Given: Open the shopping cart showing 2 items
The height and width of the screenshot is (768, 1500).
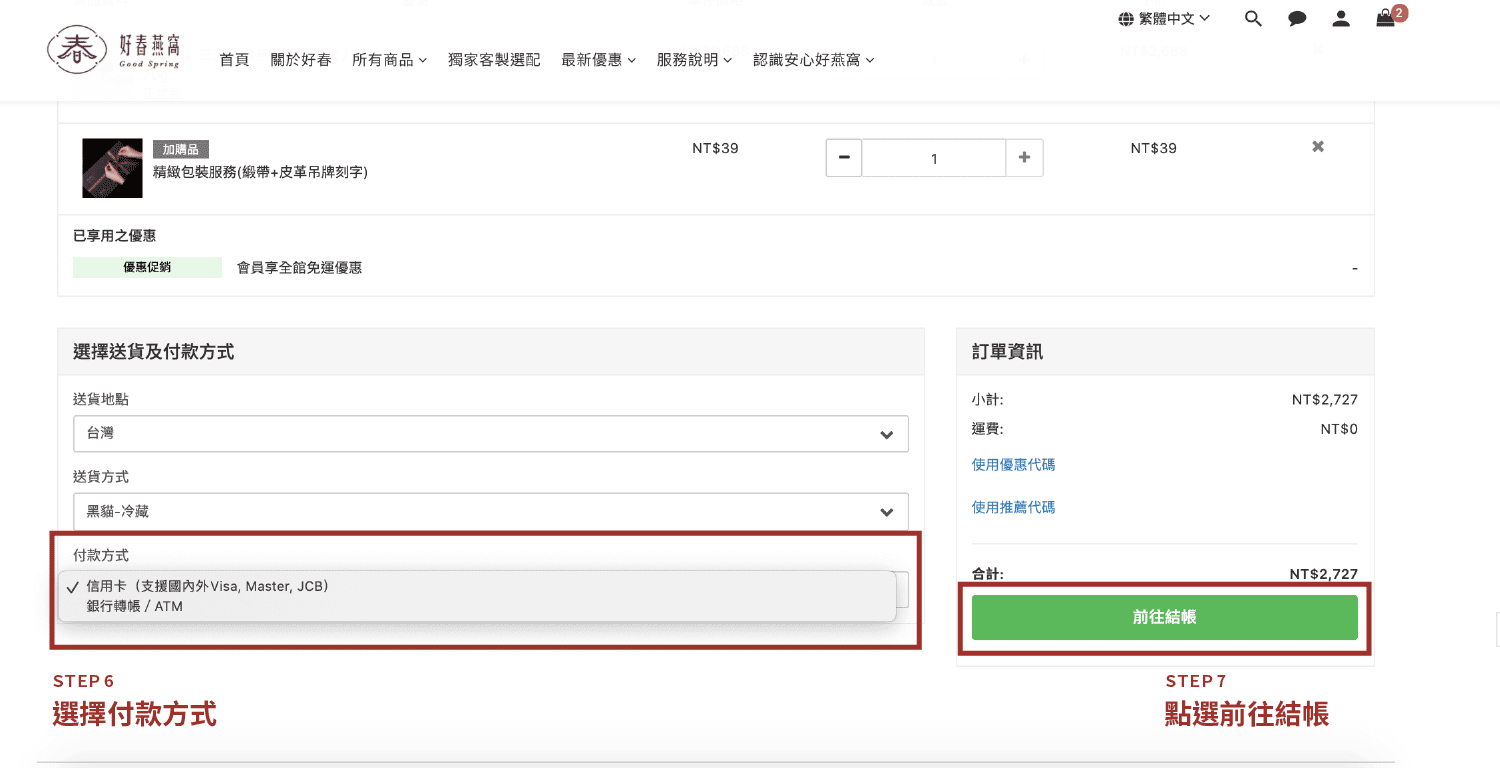Looking at the screenshot, I should (1385, 18).
